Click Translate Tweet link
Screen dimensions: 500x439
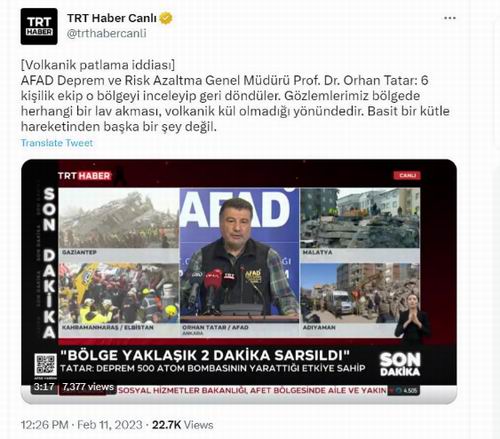(57, 143)
